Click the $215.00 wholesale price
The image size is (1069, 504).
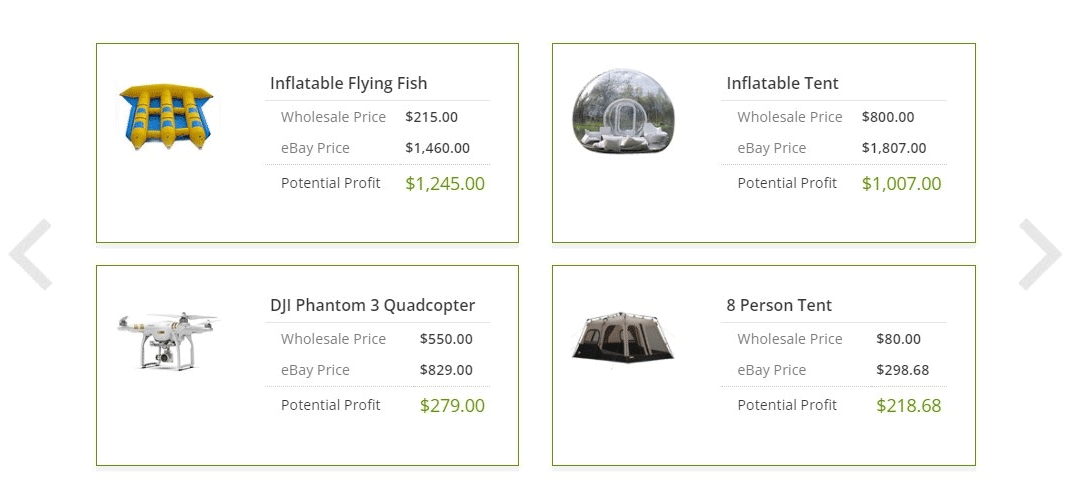point(431,117)
